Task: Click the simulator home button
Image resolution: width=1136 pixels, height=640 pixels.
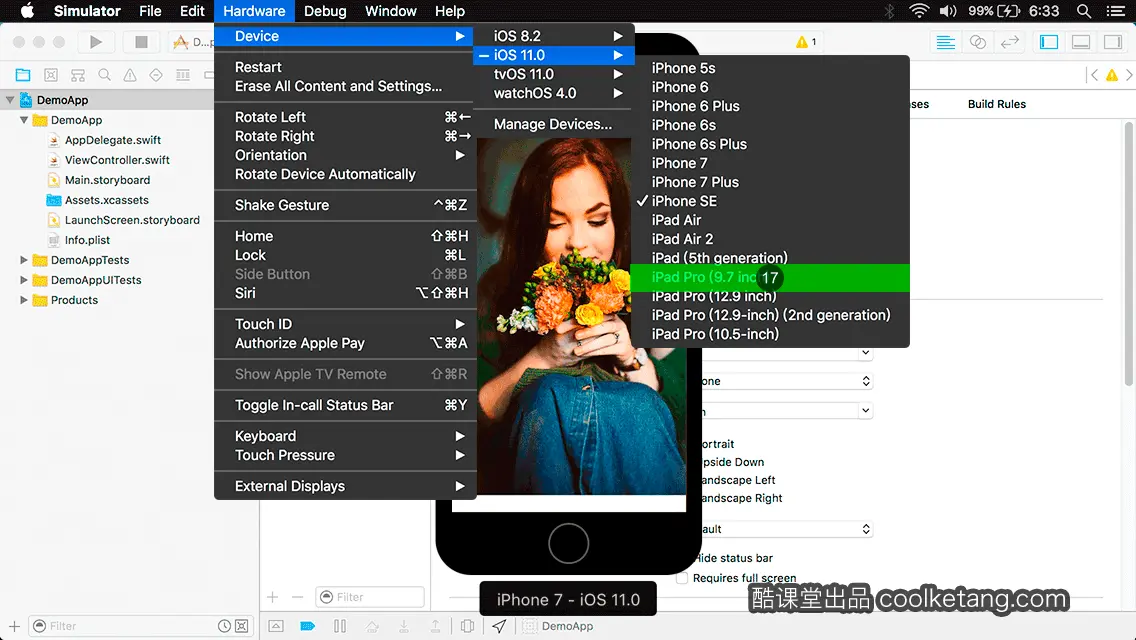Action: pos(569,544)
